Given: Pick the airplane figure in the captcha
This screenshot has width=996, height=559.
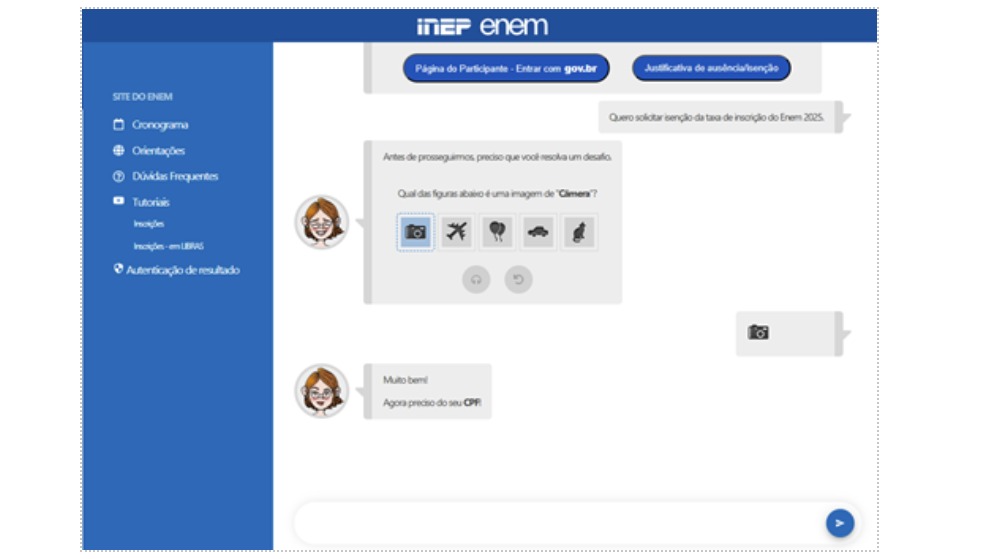Looking at the screenshot, I should (457, 232).
